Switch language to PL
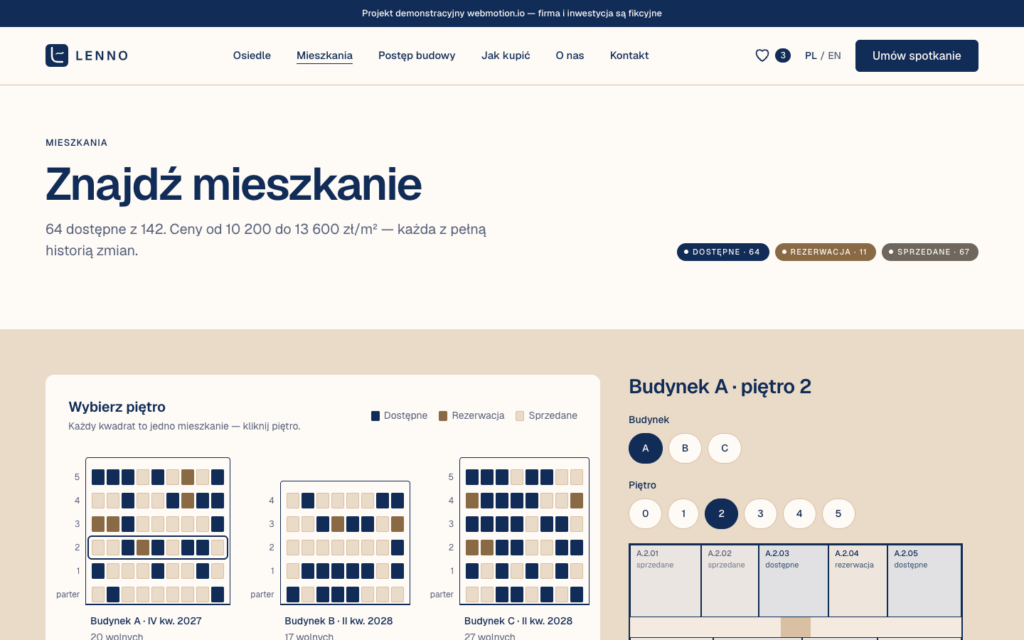 coord(810,56)
